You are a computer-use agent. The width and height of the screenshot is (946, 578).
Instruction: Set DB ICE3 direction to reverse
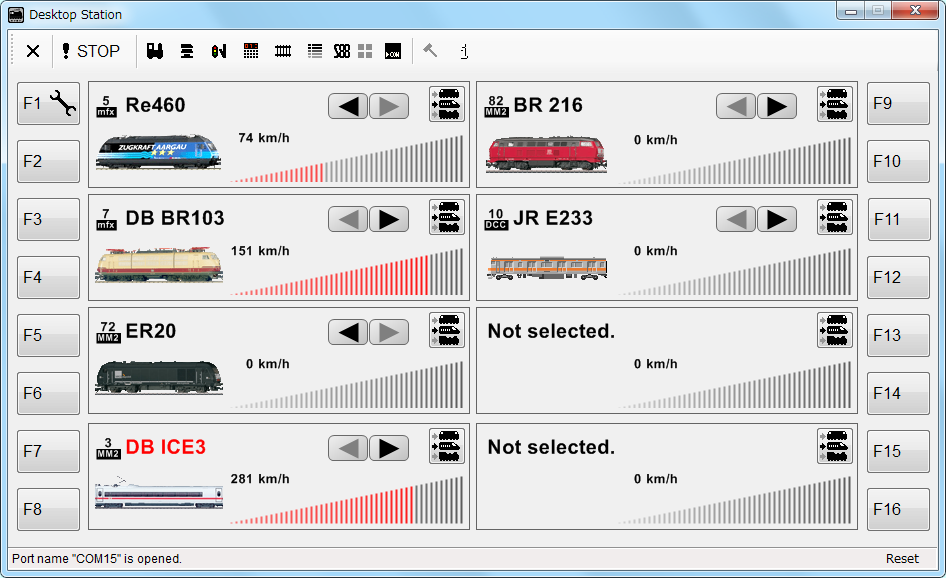[348, 448]
